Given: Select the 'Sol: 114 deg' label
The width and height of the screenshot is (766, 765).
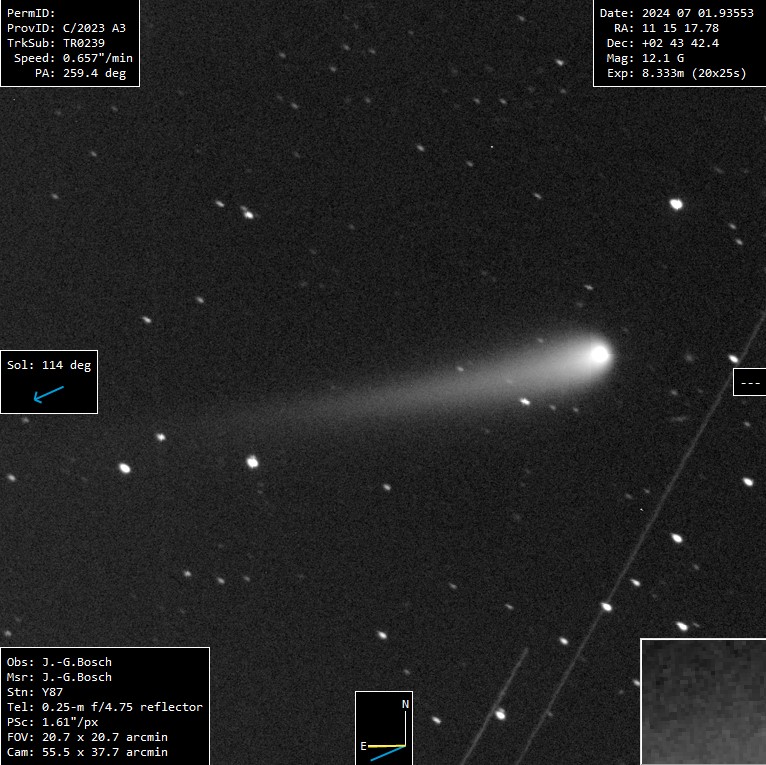Looking at the screenshot, I should tap(49, 365).
